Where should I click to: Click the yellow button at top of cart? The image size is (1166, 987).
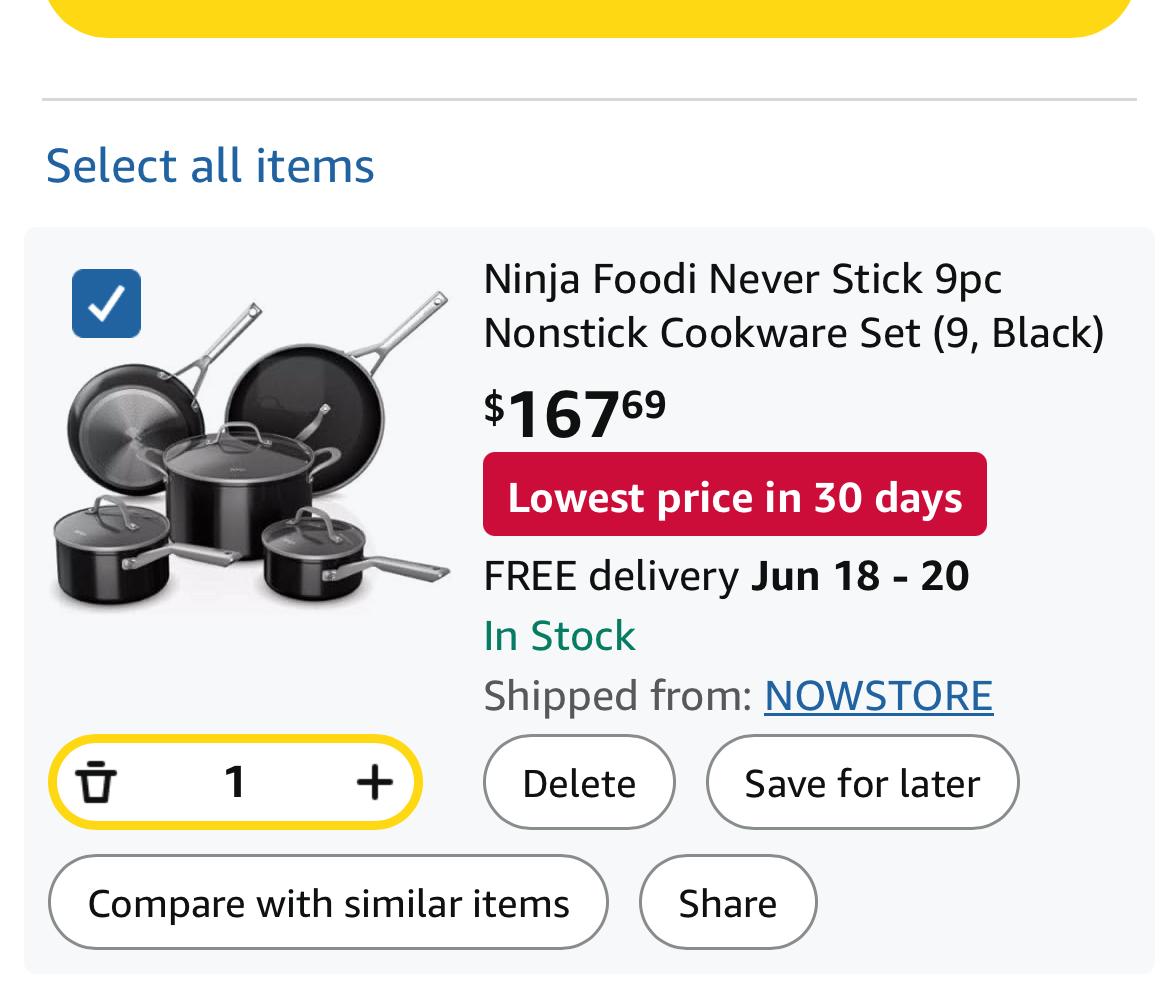click(589, 16)
